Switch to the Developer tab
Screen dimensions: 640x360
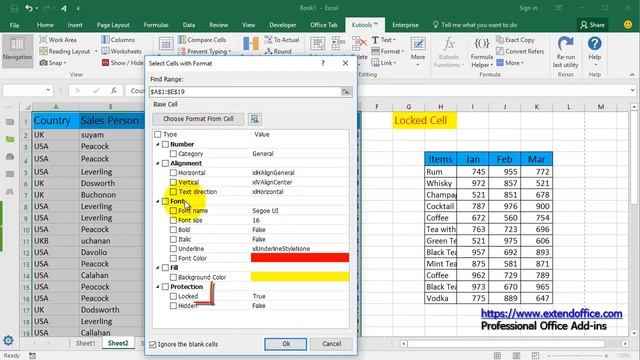pyautogui.click(x=282, y=25)
